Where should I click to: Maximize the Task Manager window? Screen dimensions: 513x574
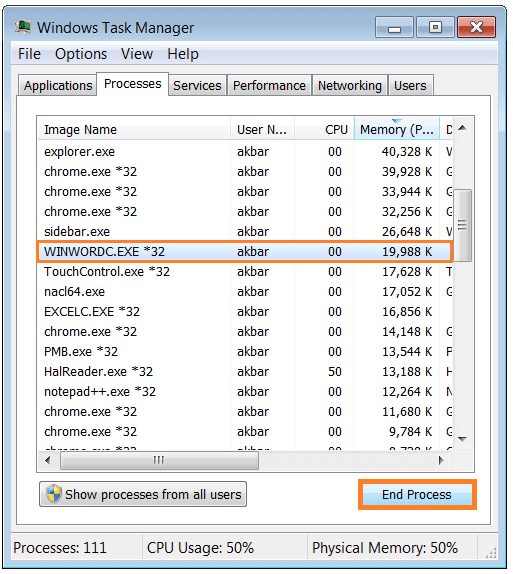click(435, 27)
